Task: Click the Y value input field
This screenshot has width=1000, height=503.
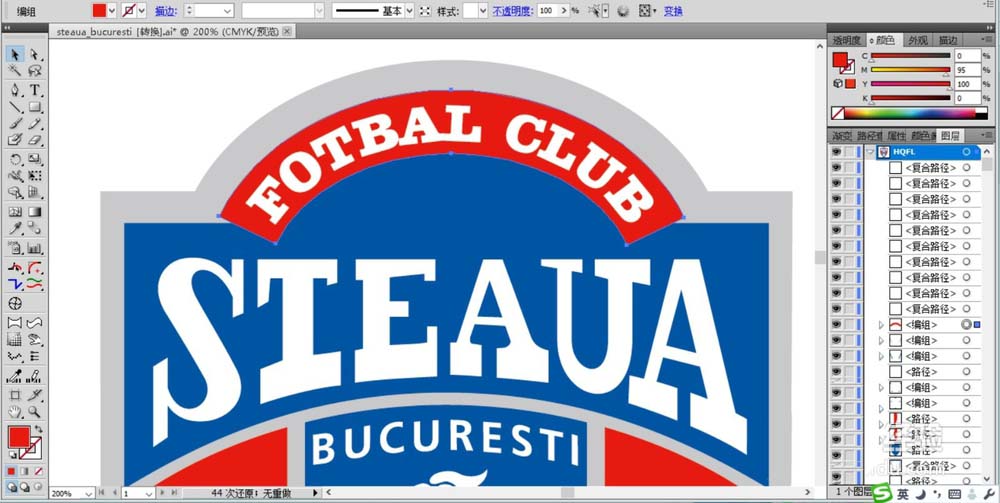Action: click(967, 84)
